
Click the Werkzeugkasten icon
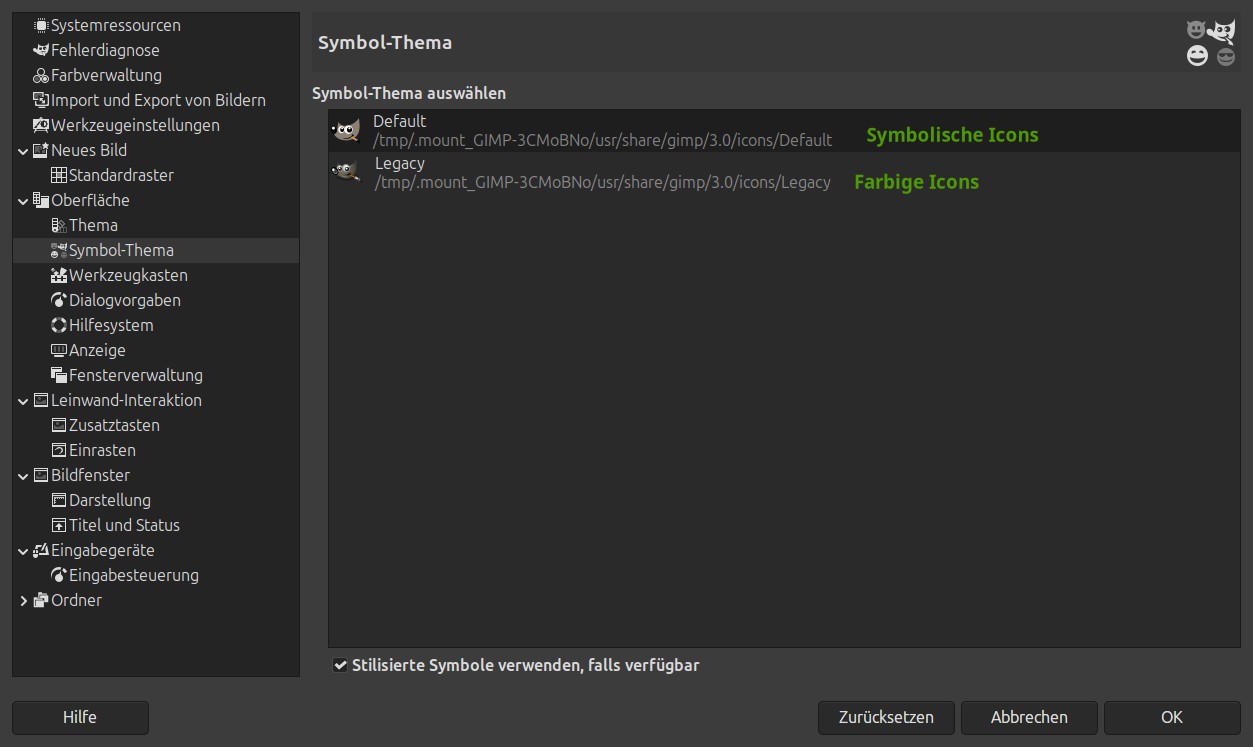pyautogui.click(x=59, y=275)
